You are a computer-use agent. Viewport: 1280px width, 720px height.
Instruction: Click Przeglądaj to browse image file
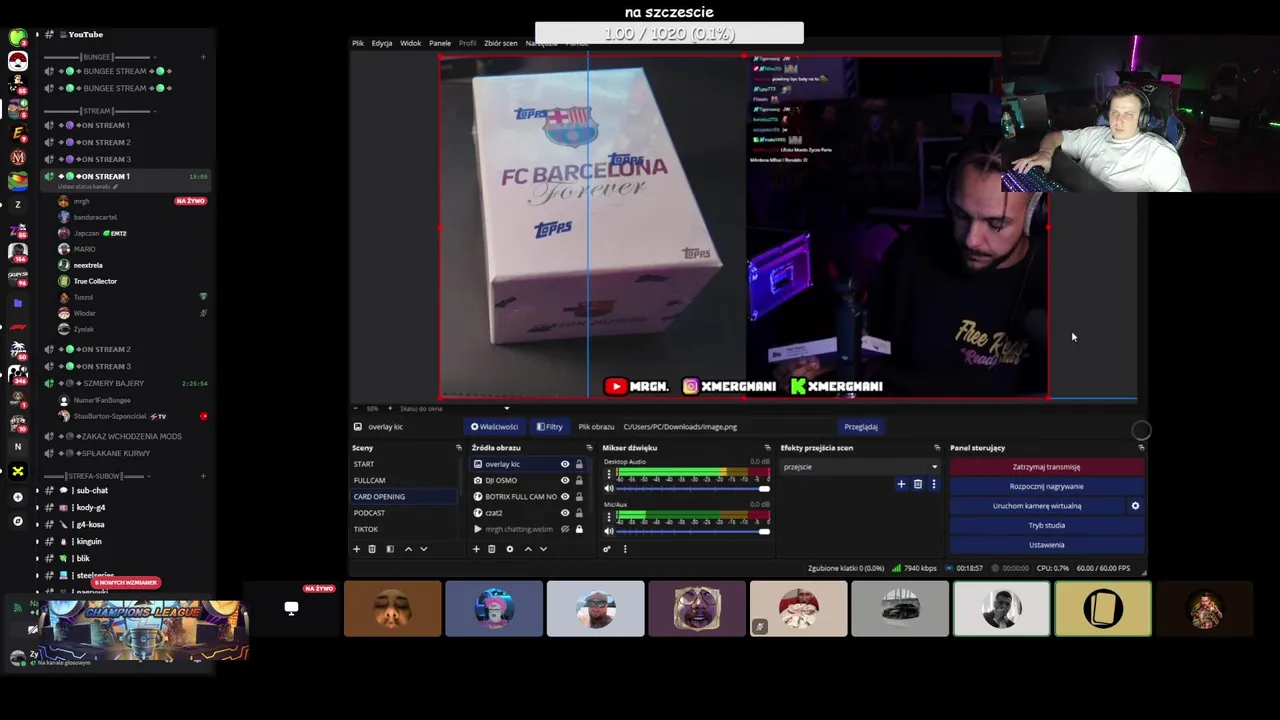861,427
